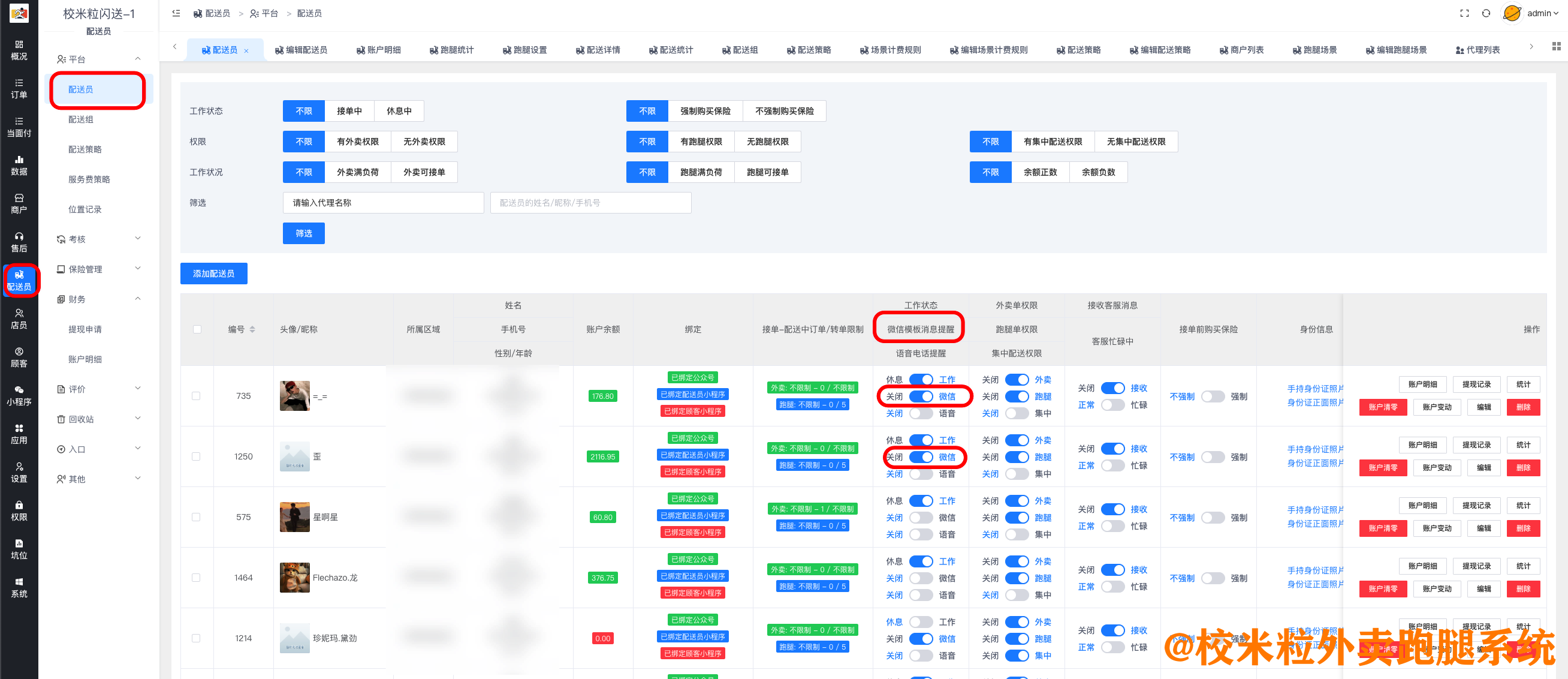
Task: Disable the 工作 status switch for rider 735
Action: (x=922, y=378)
